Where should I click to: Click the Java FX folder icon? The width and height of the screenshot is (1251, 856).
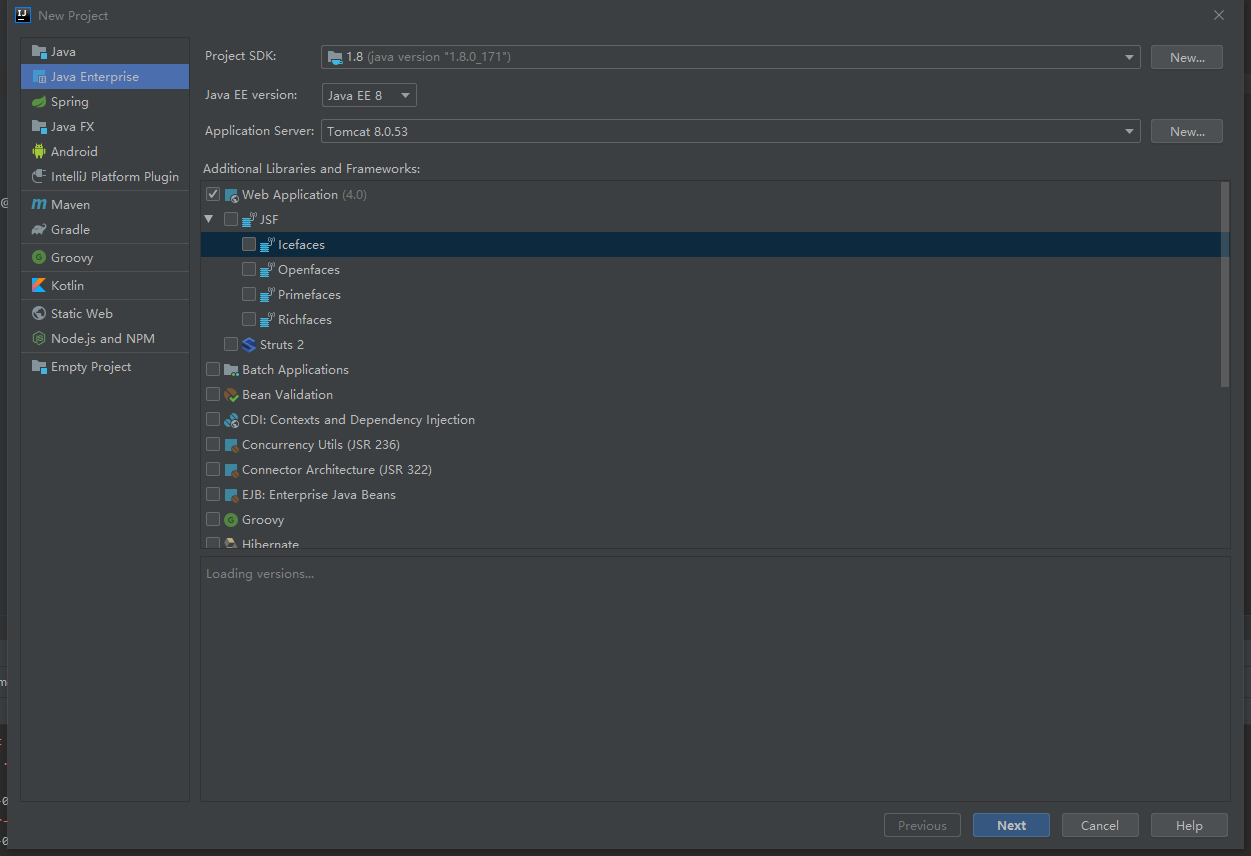point(39,127)
